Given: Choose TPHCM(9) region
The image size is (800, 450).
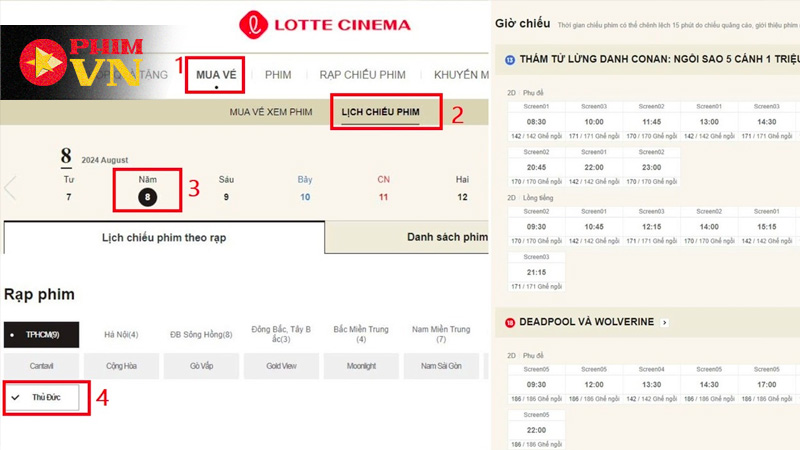Looking at the screenshot, I should click(x=41, y=335).
